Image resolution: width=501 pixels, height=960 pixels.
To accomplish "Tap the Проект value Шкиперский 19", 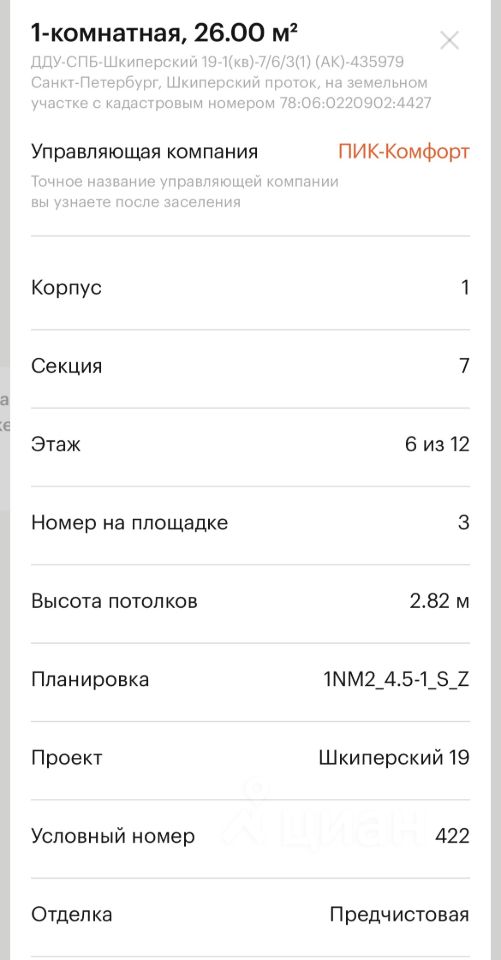I will tap(394, 758).
